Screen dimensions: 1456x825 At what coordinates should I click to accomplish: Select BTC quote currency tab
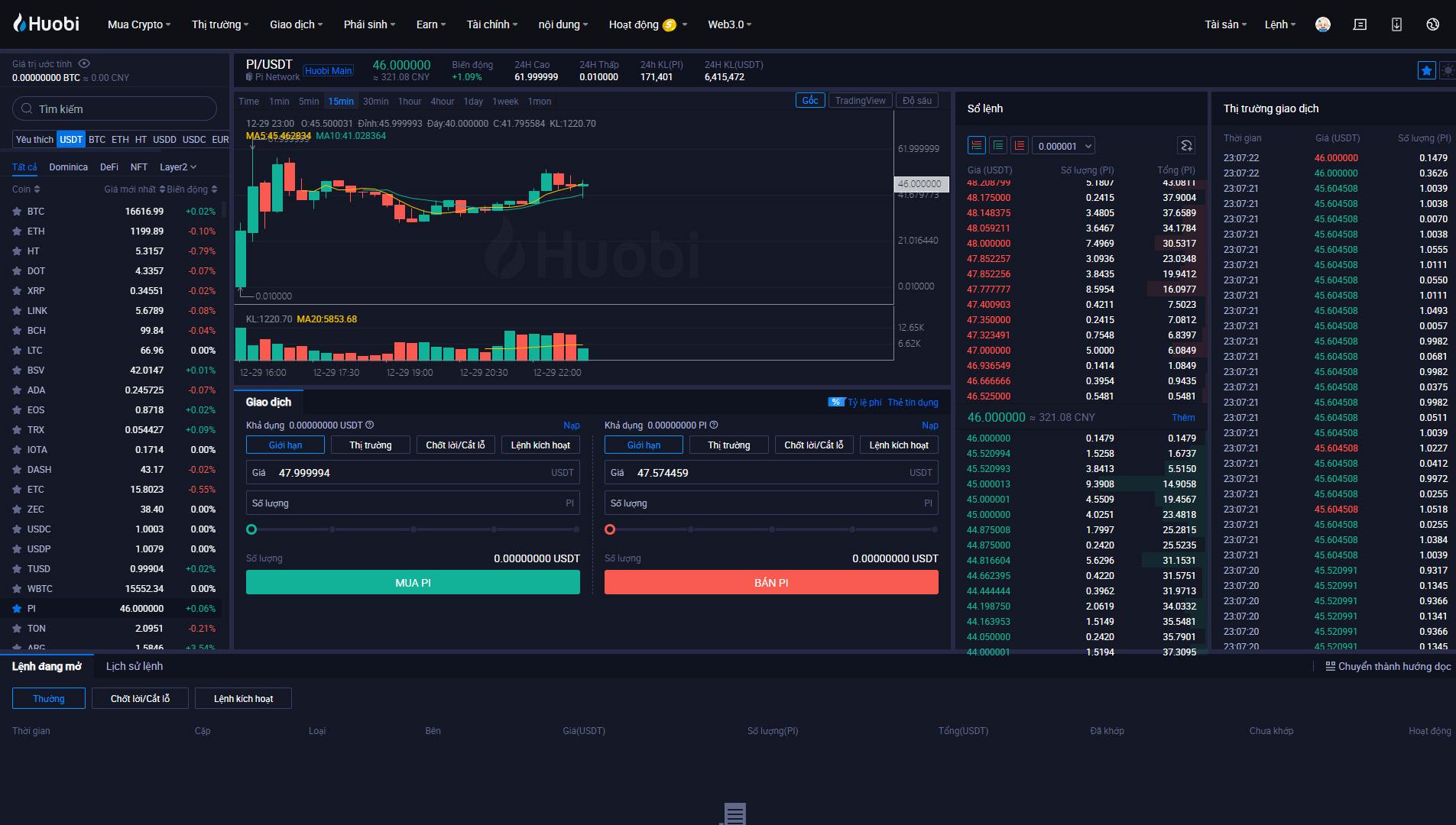click(x=97, y=140)
